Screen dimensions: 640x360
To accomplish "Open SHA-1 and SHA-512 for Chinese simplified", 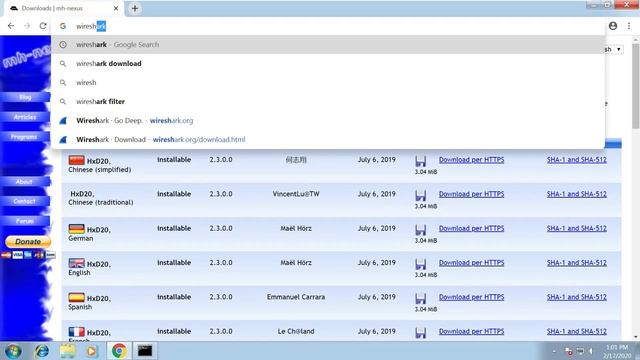I will (x=577, y=160).
